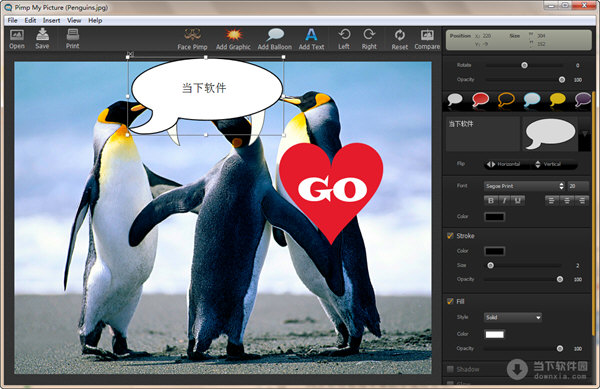
Task: Select the yellow balloon style
Action: point(557,100)
